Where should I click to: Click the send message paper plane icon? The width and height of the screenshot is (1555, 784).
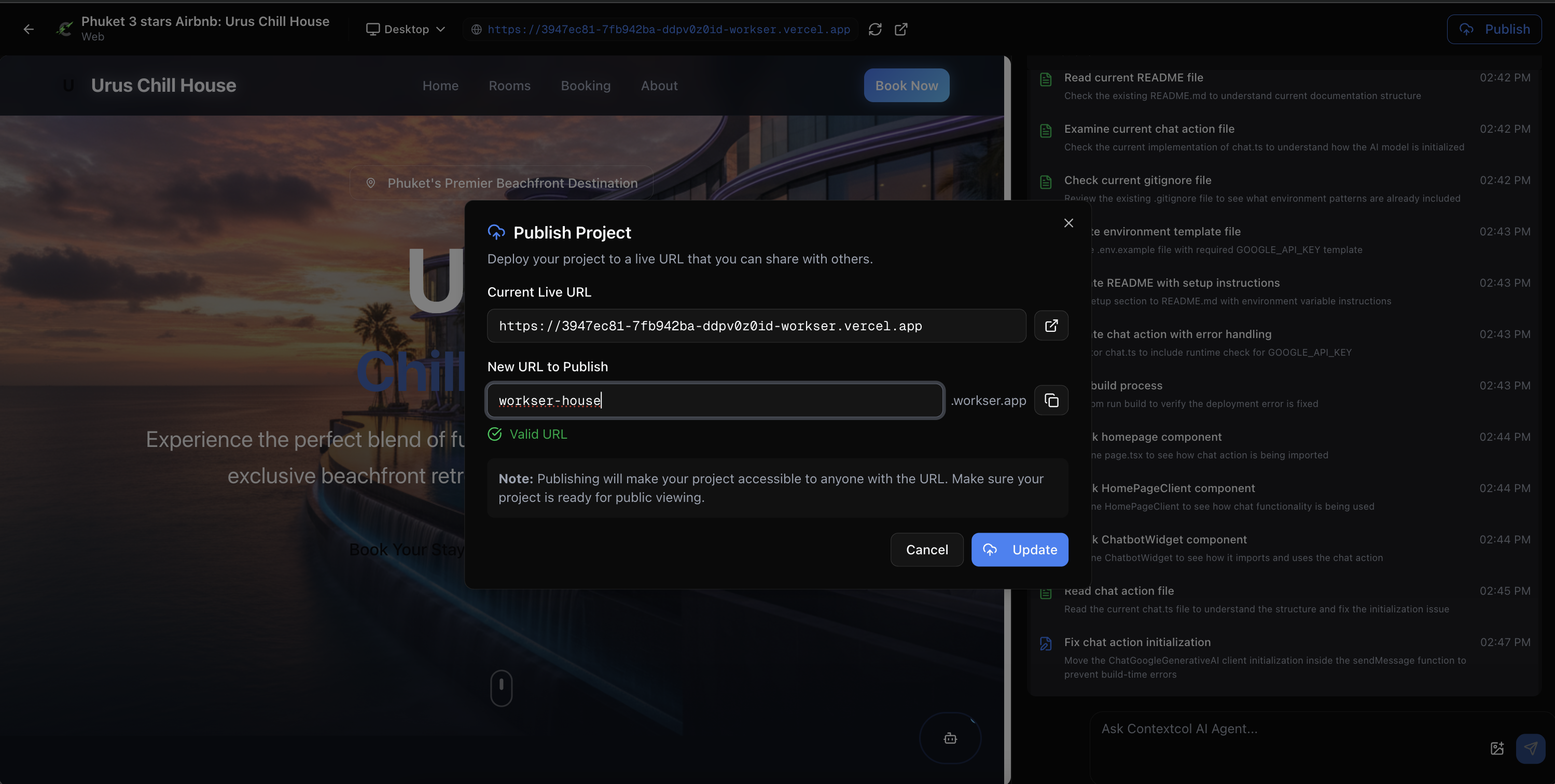(1530, 748)
